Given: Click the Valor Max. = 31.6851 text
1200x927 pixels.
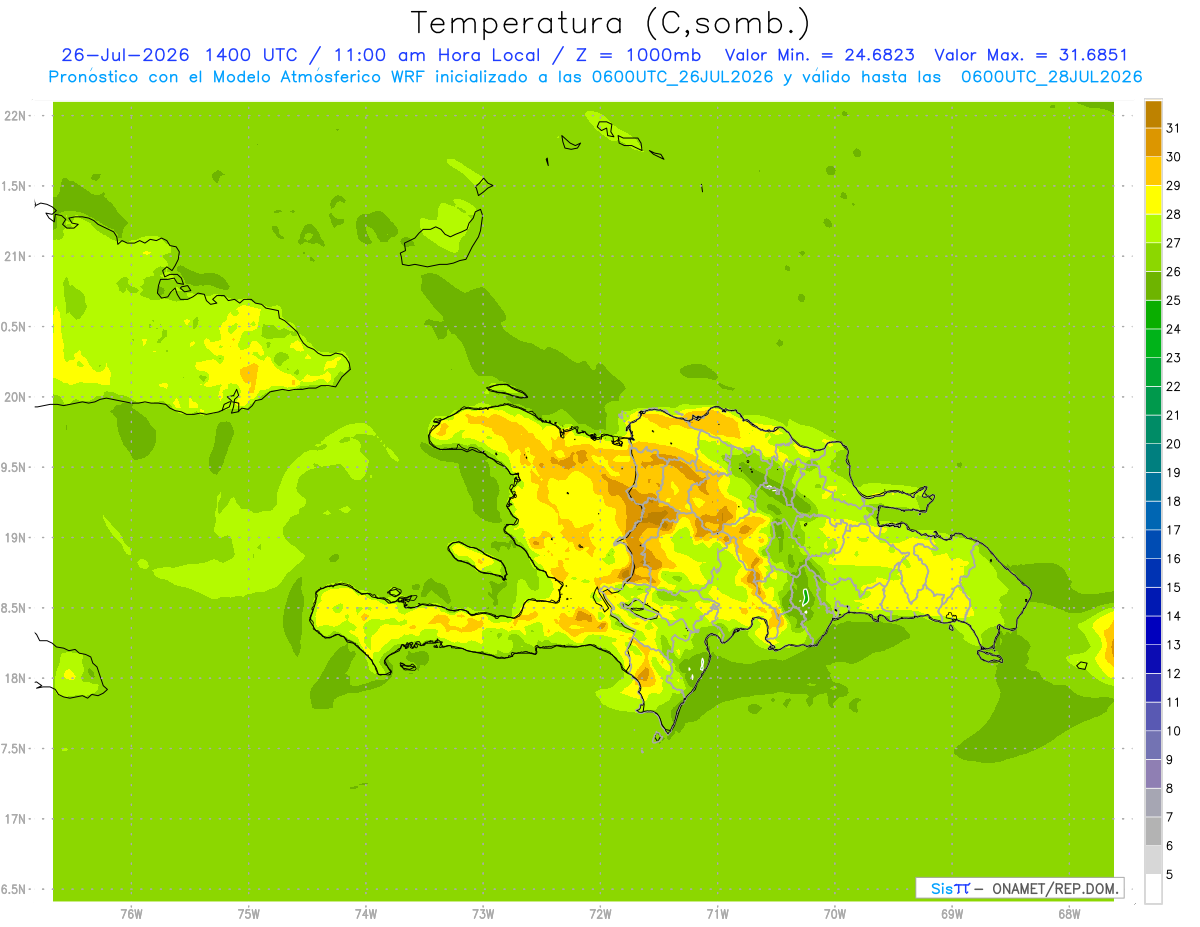Looking at the screenshot, I should (x=1031, y=55).
